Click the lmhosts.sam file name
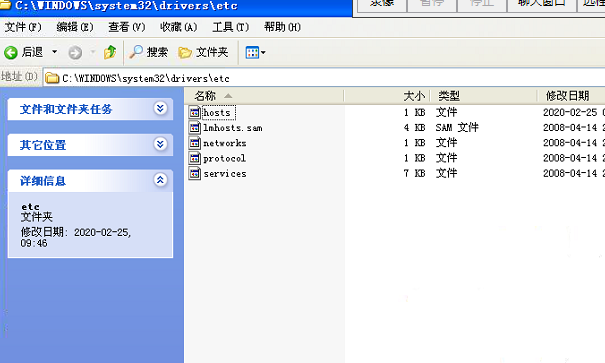The height and width of the screenshot is (363, 605). tap(233, 128)
